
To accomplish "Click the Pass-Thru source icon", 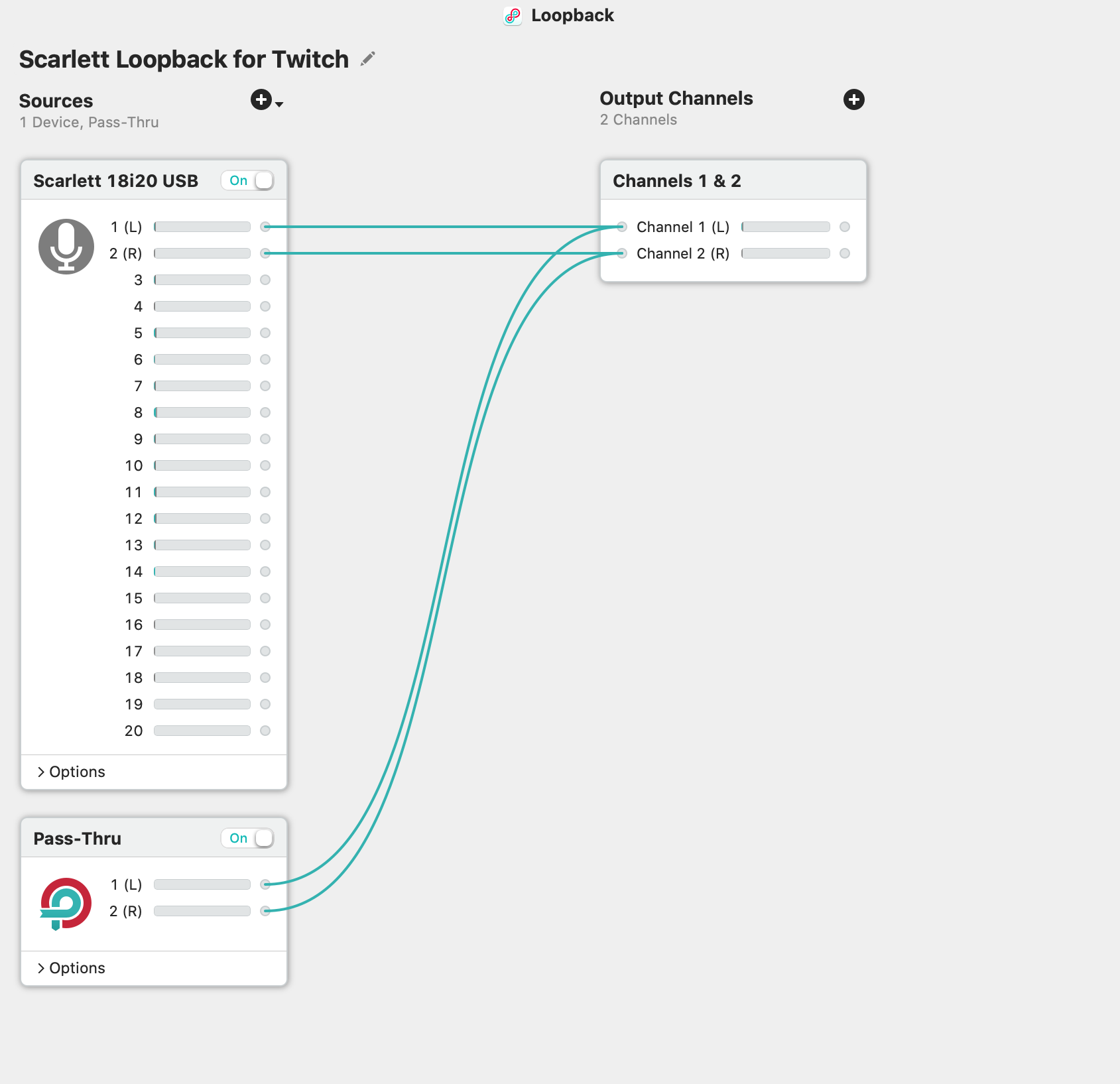I will [x=66, y=903].
